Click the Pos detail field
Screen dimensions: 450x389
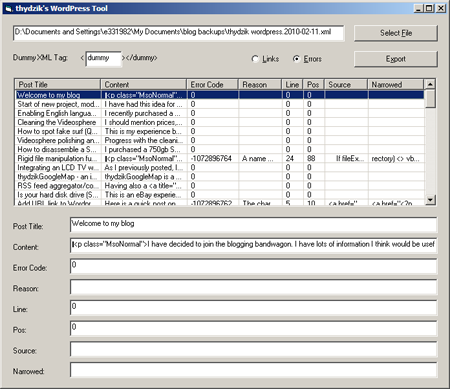click(253, 328)
